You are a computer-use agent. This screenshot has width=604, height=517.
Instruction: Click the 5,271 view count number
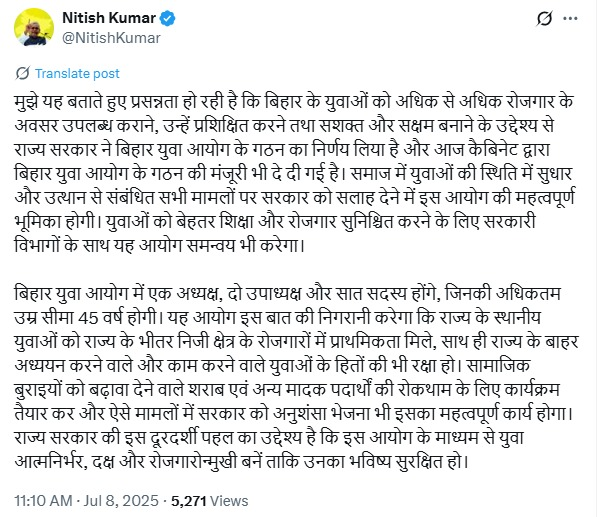189,501
